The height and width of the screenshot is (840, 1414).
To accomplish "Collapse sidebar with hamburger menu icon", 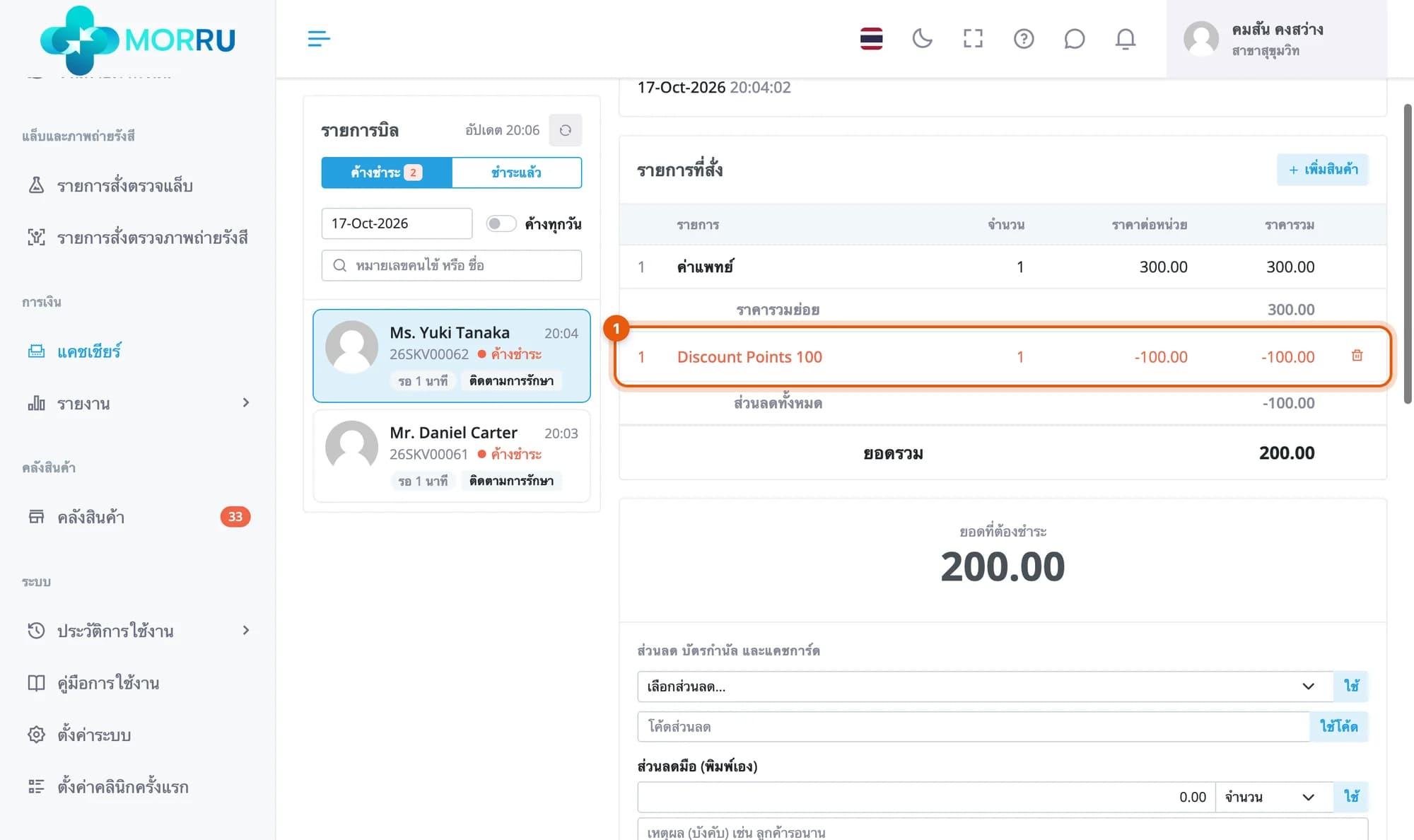I will coord(319,38).
